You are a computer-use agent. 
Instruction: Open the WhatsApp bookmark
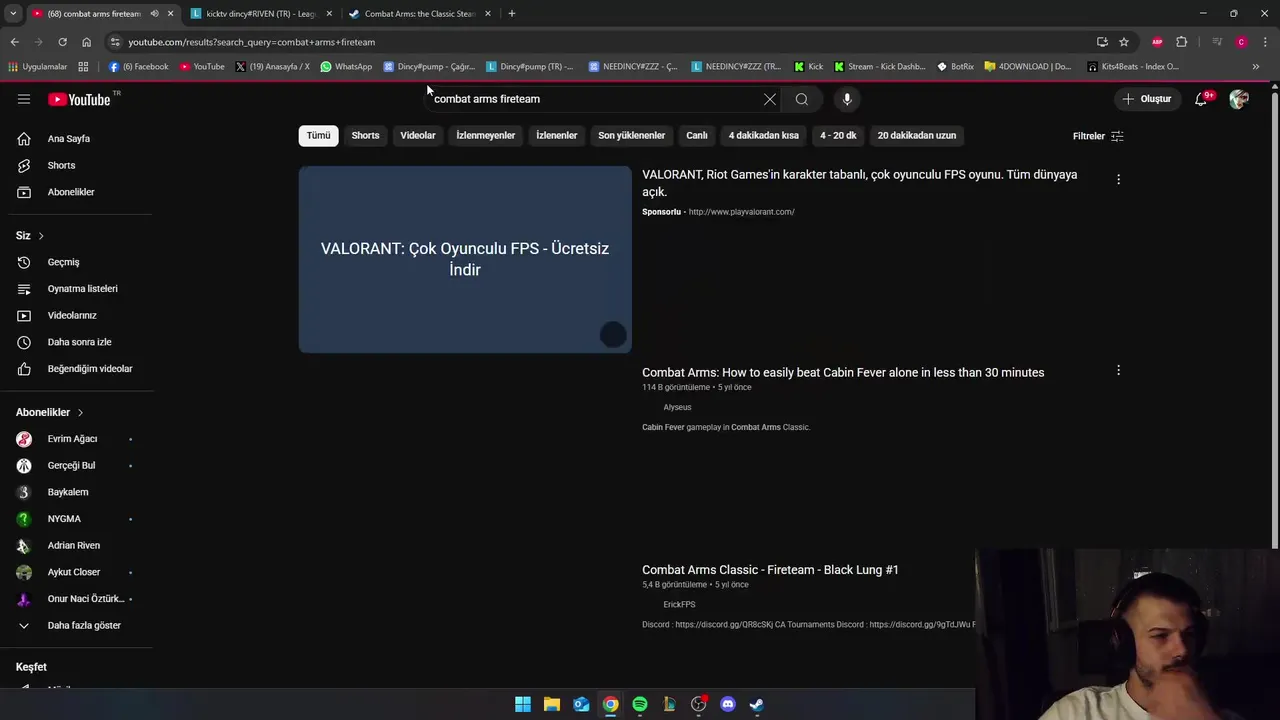pos(346,67)
